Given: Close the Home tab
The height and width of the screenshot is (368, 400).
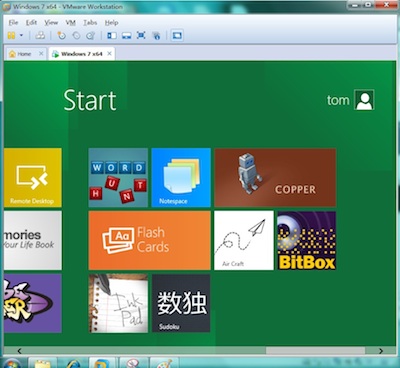Looking at the screenshot, I should pyautogui.click(x=41, y=53).
